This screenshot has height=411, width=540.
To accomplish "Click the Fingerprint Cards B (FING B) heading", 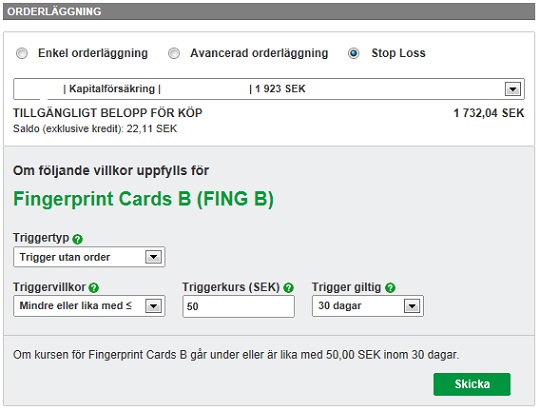I will coord(143,199).
